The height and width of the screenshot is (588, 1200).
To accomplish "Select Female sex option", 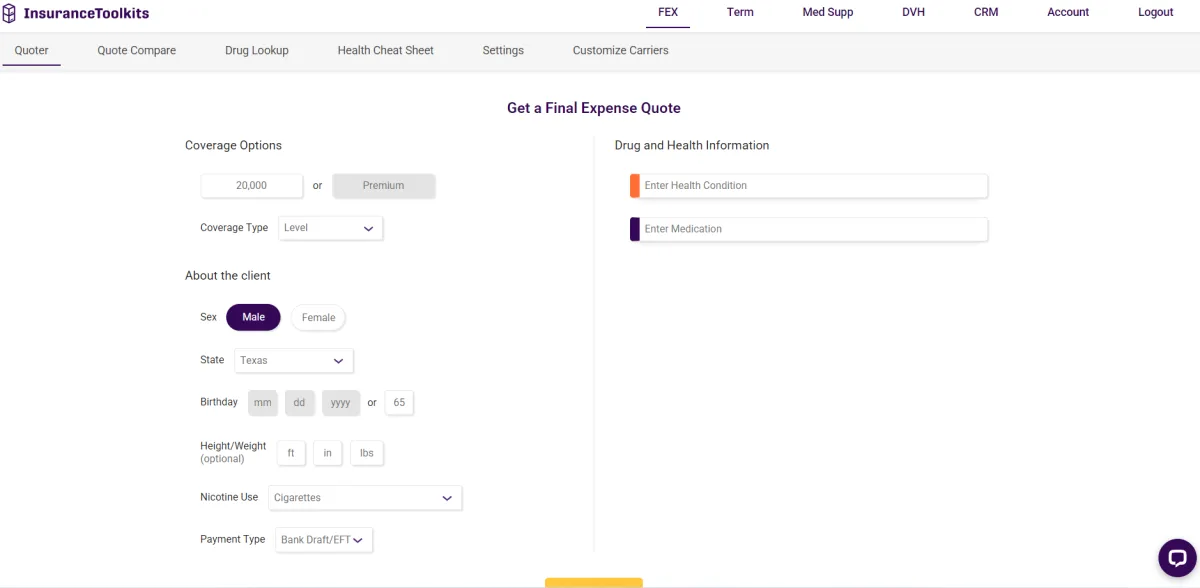I will pos(318,318).
